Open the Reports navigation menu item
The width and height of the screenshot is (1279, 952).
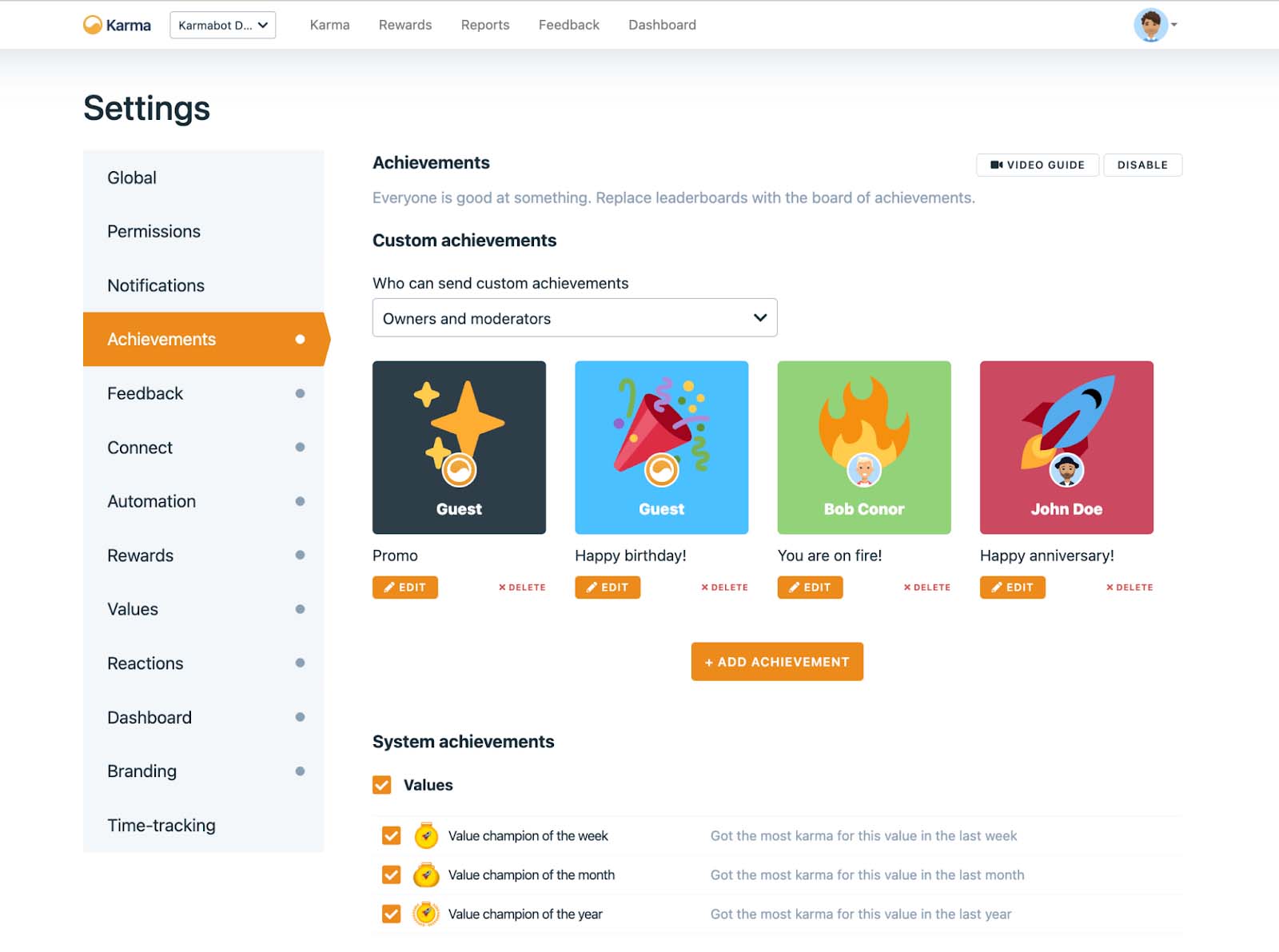coord(484,25)
